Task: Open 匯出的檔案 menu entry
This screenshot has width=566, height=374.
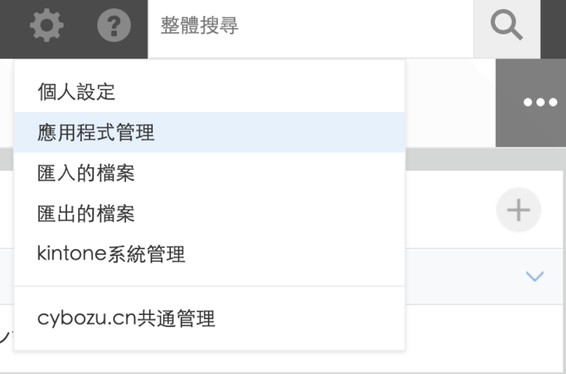Action: point(209,213)
